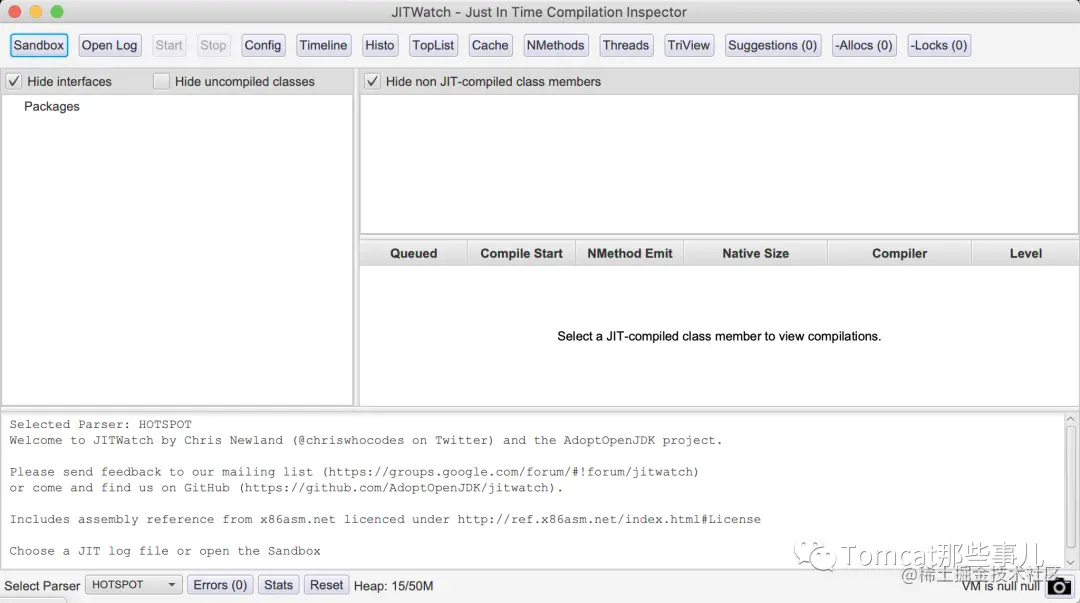Click "Choose a JIT log file" log line
Image resolution: width=1080 pixels, height=603 pixels.
[165, 551]
